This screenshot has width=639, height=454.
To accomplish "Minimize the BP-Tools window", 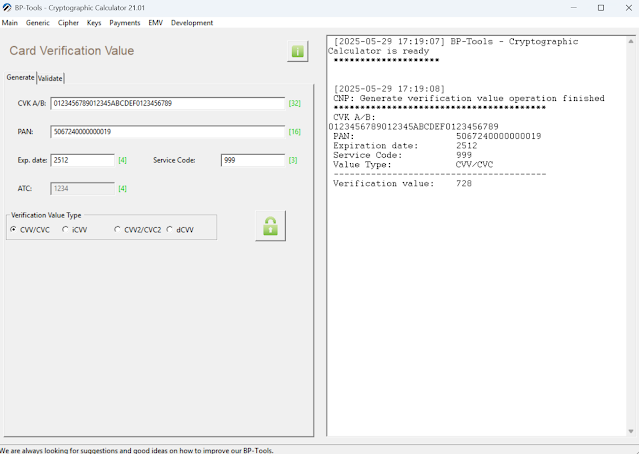I will [574, 8].
